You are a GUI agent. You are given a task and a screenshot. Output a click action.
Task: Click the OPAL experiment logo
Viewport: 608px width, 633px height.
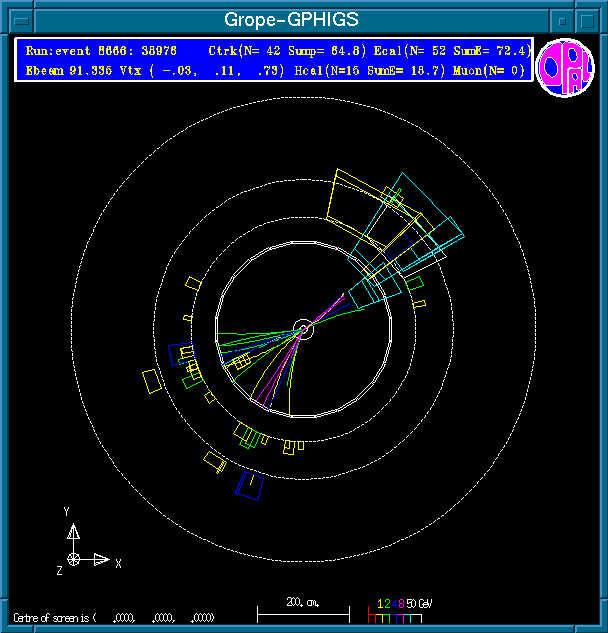point(565,68)
